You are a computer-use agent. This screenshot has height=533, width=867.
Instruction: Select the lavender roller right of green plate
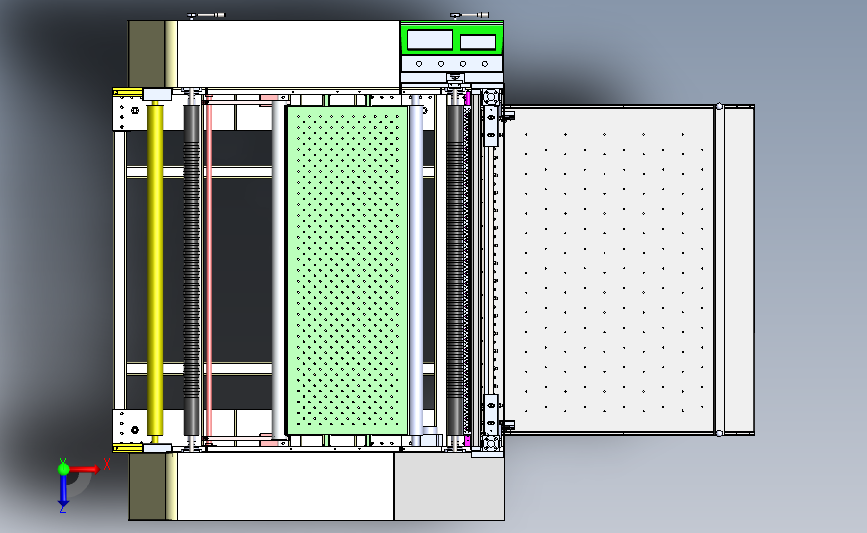click(416, 270)
